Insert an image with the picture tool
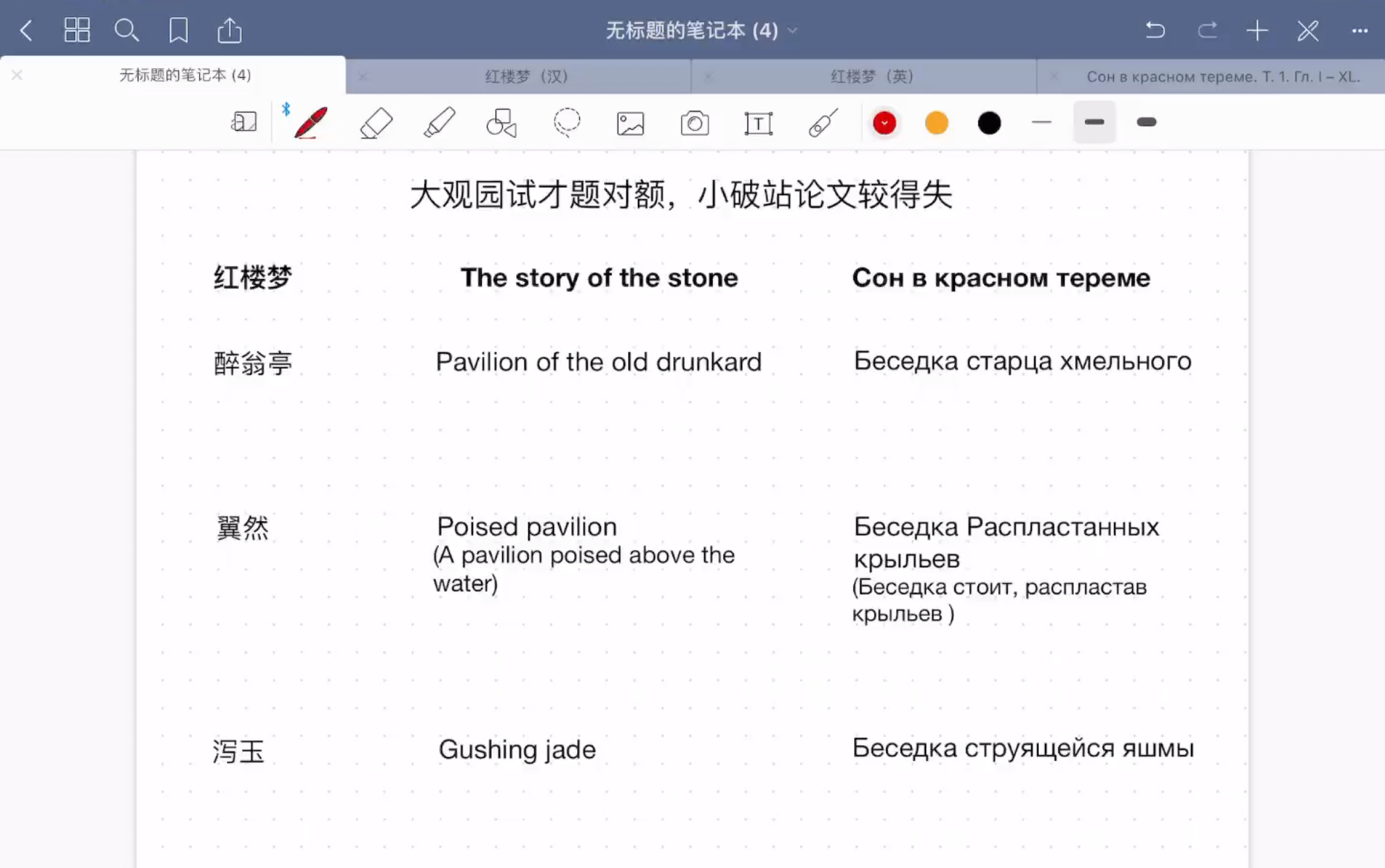Viewport: 1385px width, 868px height. point(631,124)
